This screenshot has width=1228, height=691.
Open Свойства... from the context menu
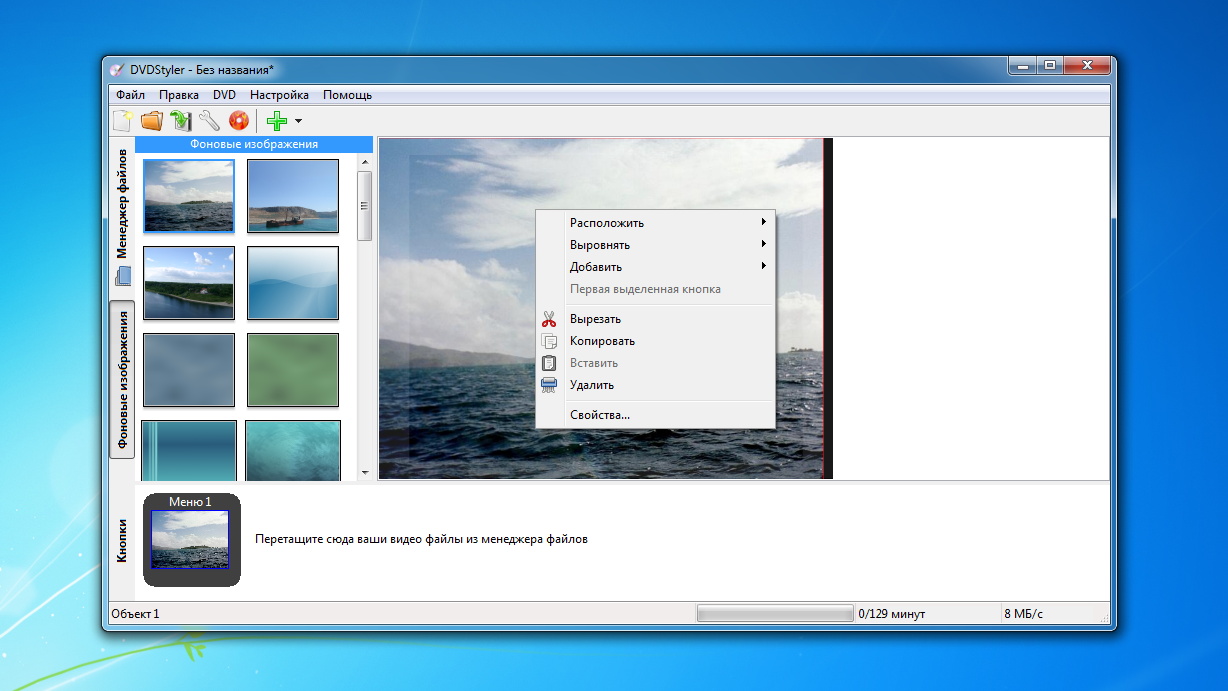[x=600, y=415]
